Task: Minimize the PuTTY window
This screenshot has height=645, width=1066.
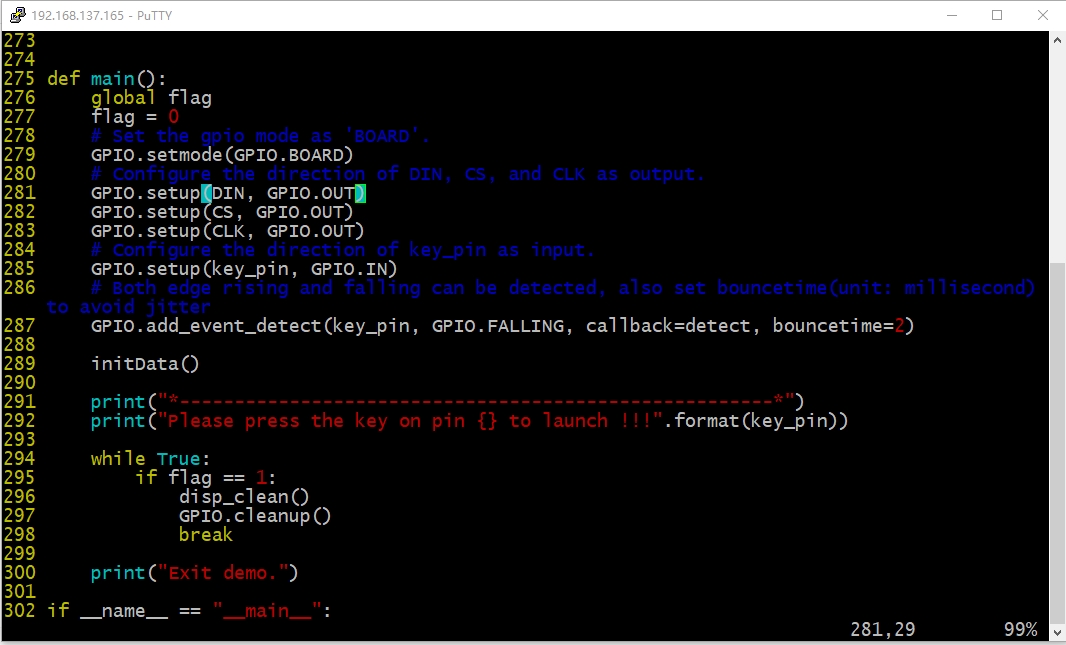Action: click(952, 15)
